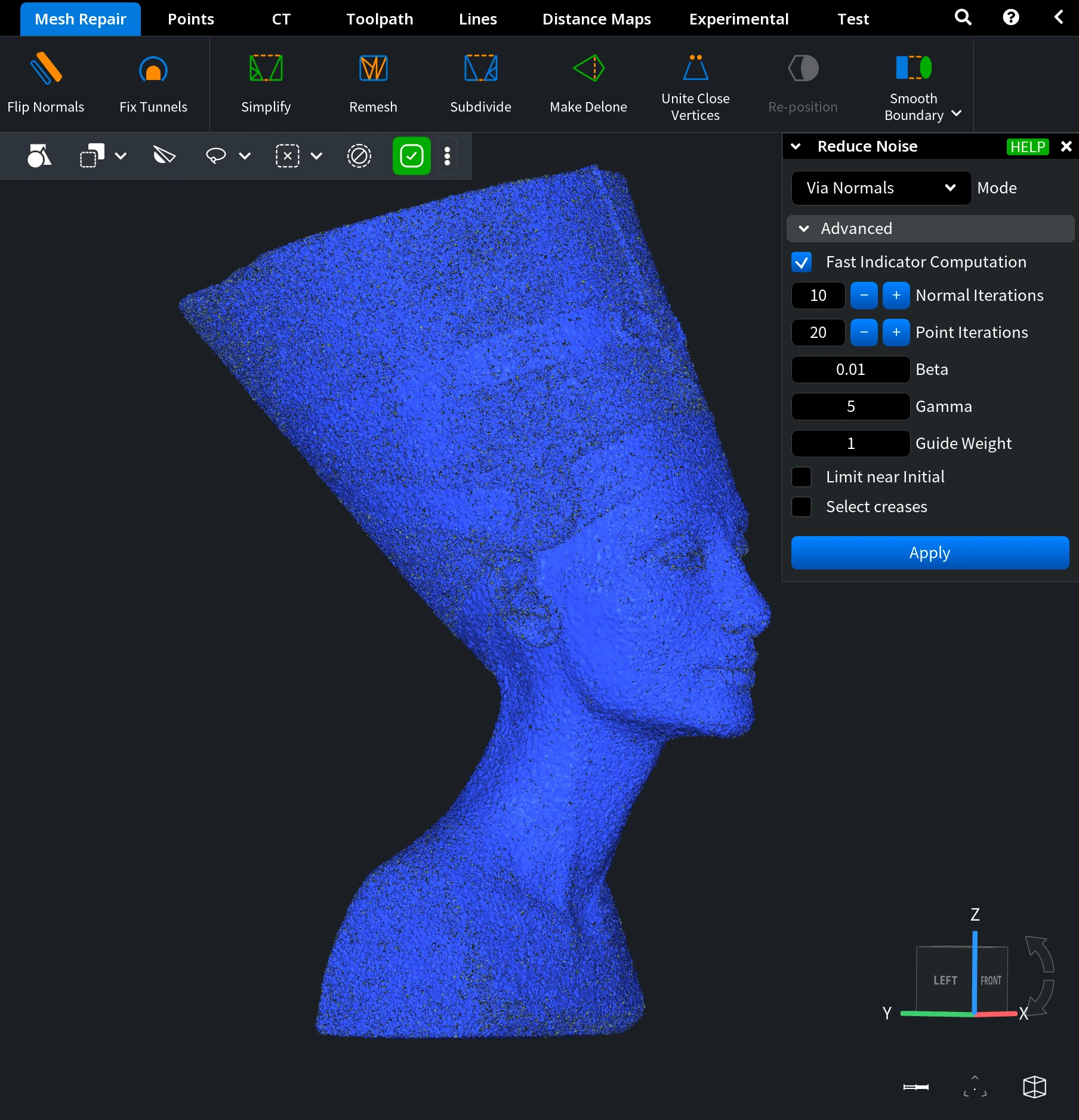This screenshot has height=1120, width=1079.
Task: Click the dashed circle slash icon
Action: click(359, 156)
